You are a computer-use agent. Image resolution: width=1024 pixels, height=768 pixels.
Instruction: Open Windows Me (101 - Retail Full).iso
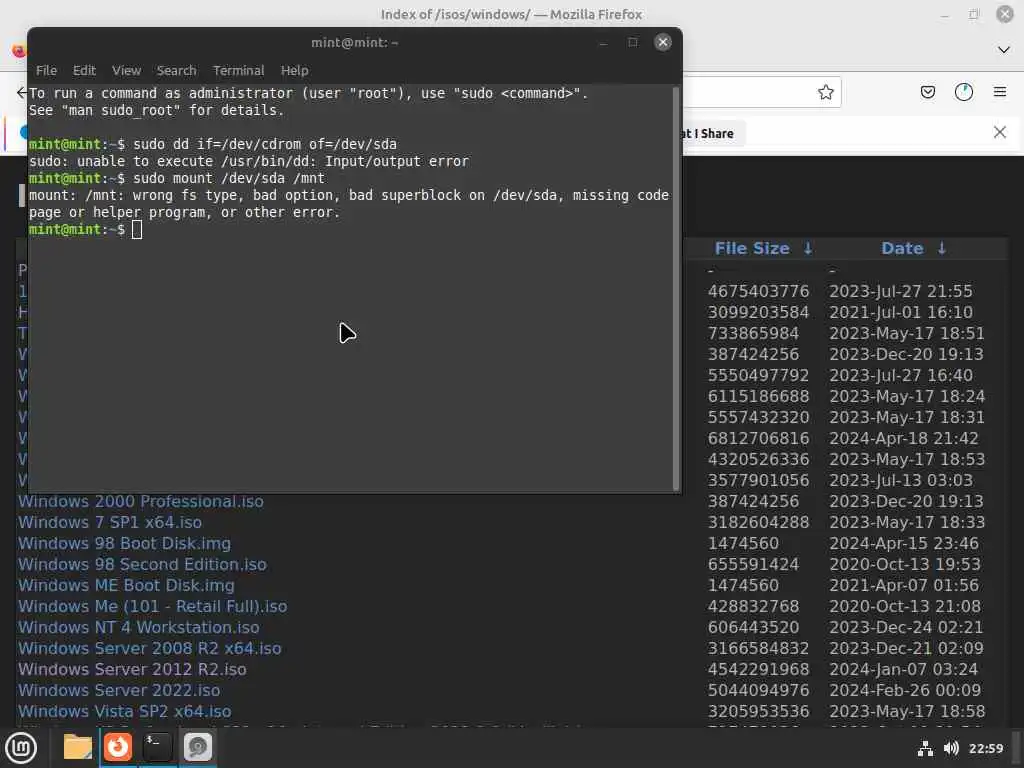coord(152,606)
